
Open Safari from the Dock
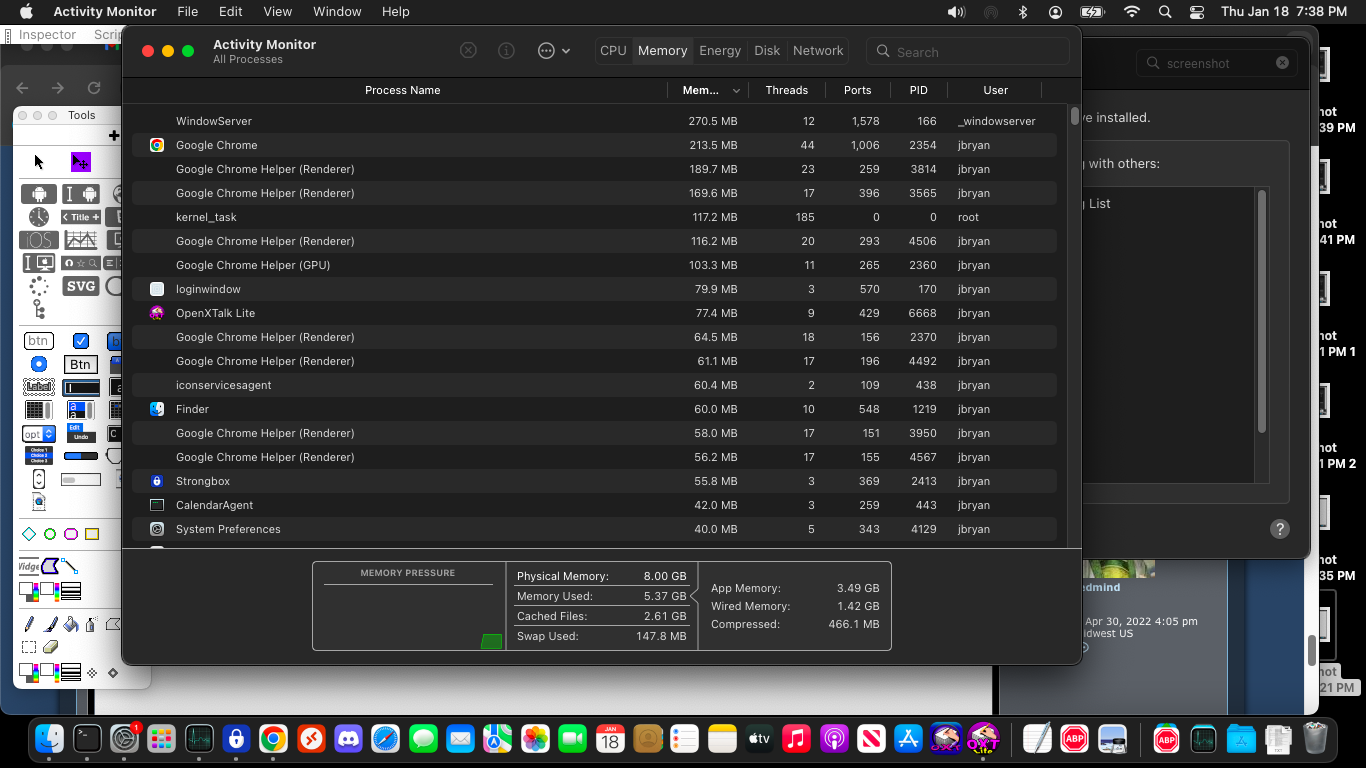click(x=385, y=739)
